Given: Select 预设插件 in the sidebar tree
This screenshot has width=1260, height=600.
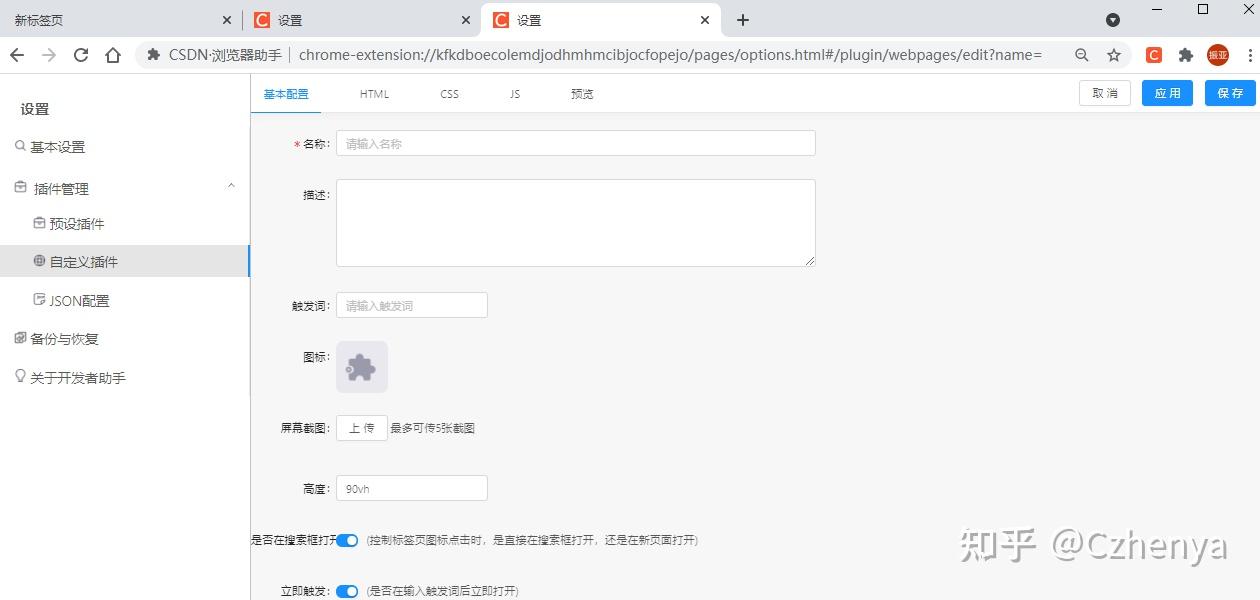Looking at the screenshot, I should coord(78,223).
